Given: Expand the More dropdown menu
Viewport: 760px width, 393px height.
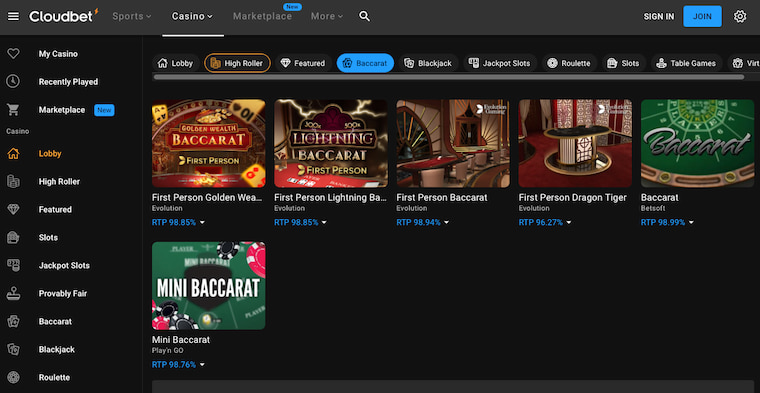Looking at the screenshot, I should click(x=327, y=16).
